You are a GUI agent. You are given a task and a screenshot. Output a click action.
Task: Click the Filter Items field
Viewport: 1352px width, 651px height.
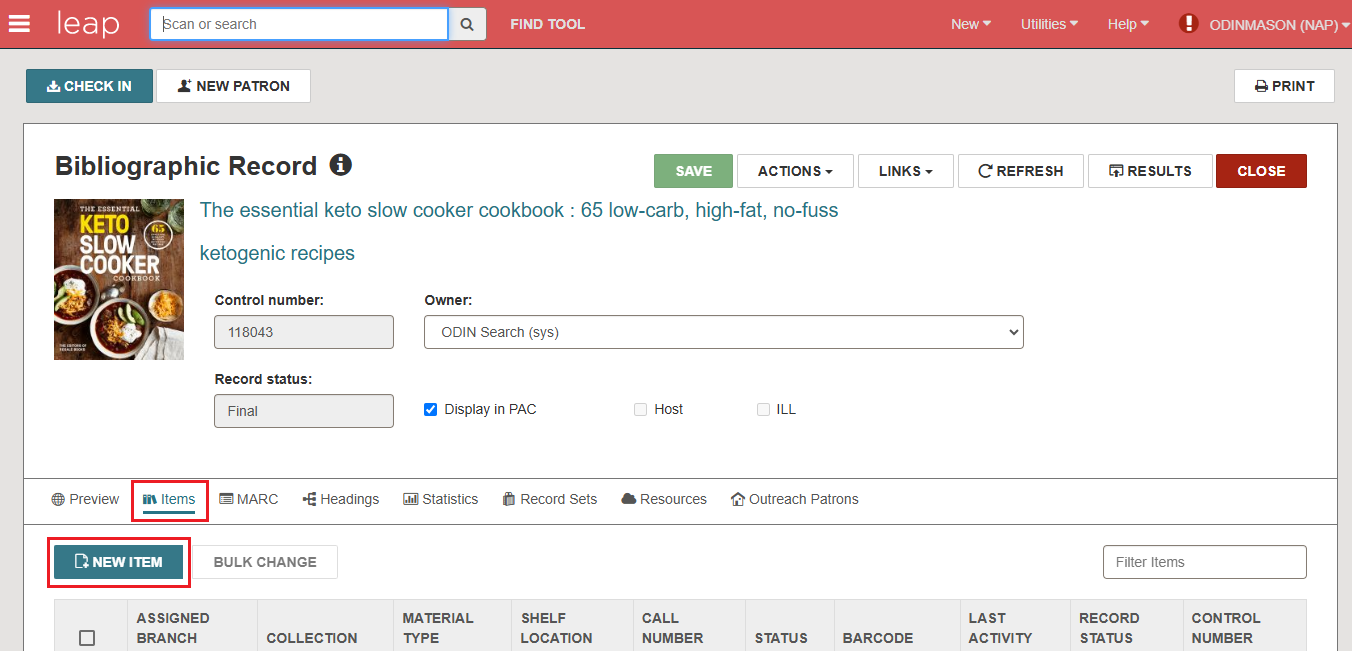pyautogui.click(x=1204, y=562)
